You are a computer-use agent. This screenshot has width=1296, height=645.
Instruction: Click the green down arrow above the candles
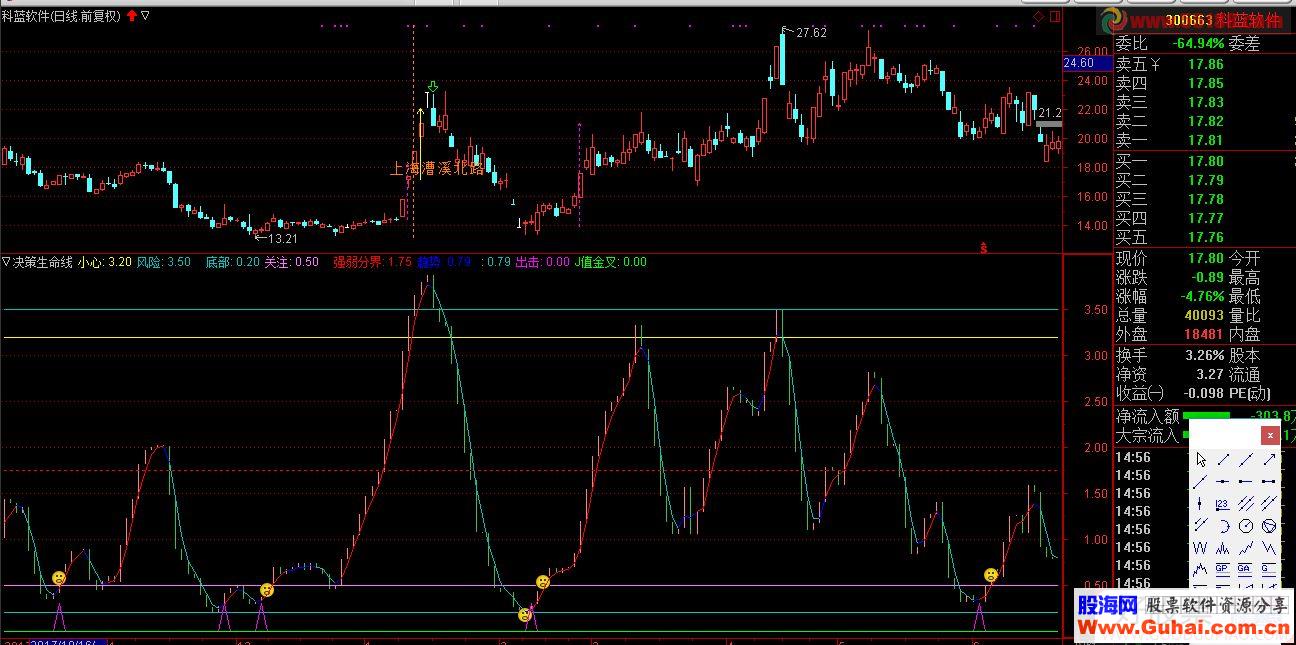[x=431, y=87]
